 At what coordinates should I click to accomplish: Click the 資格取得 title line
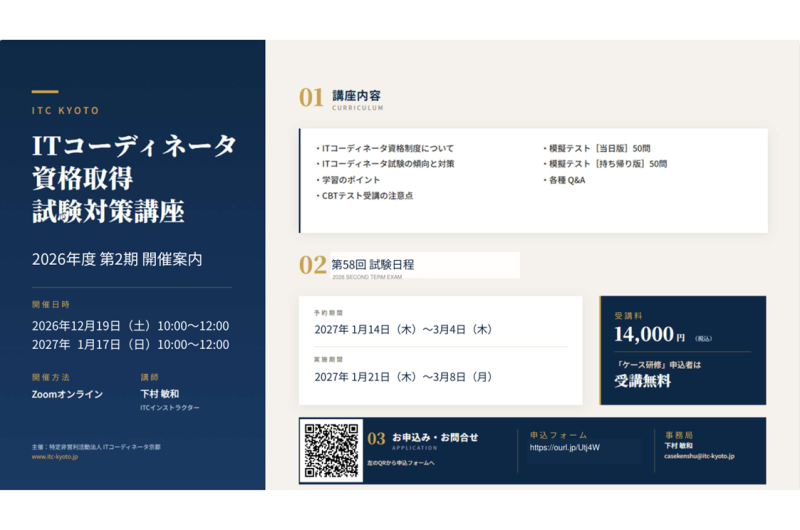pyautogui.click(x=82, y=179)
